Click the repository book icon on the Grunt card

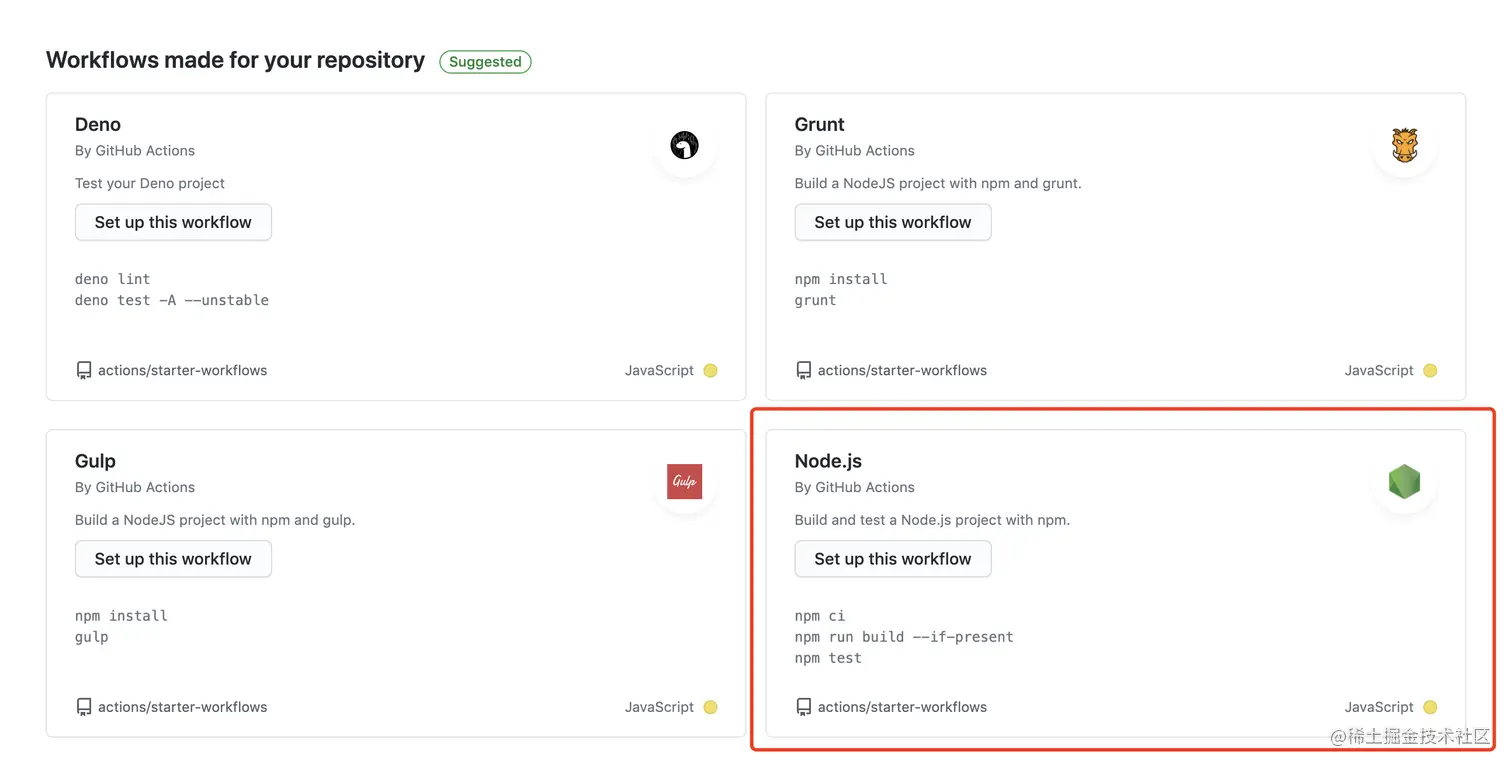tap(804, 369)
